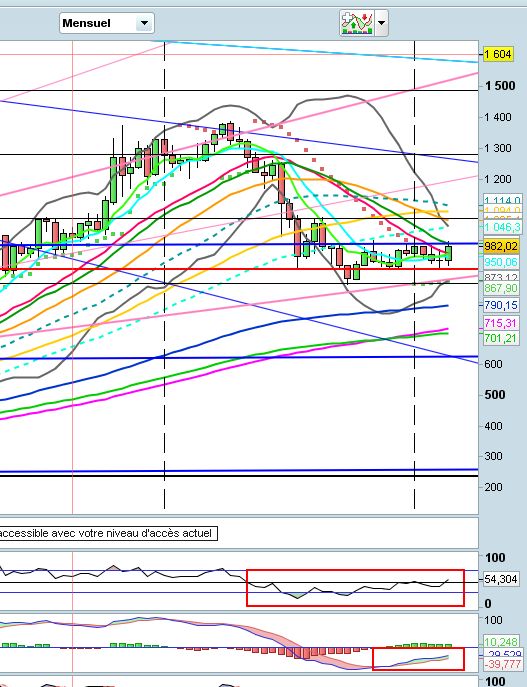Image resolution: width=527 pixels, height=687 pixels.
Task: Select the yellow 1 604 price label
Action: [x=498, y=54]
